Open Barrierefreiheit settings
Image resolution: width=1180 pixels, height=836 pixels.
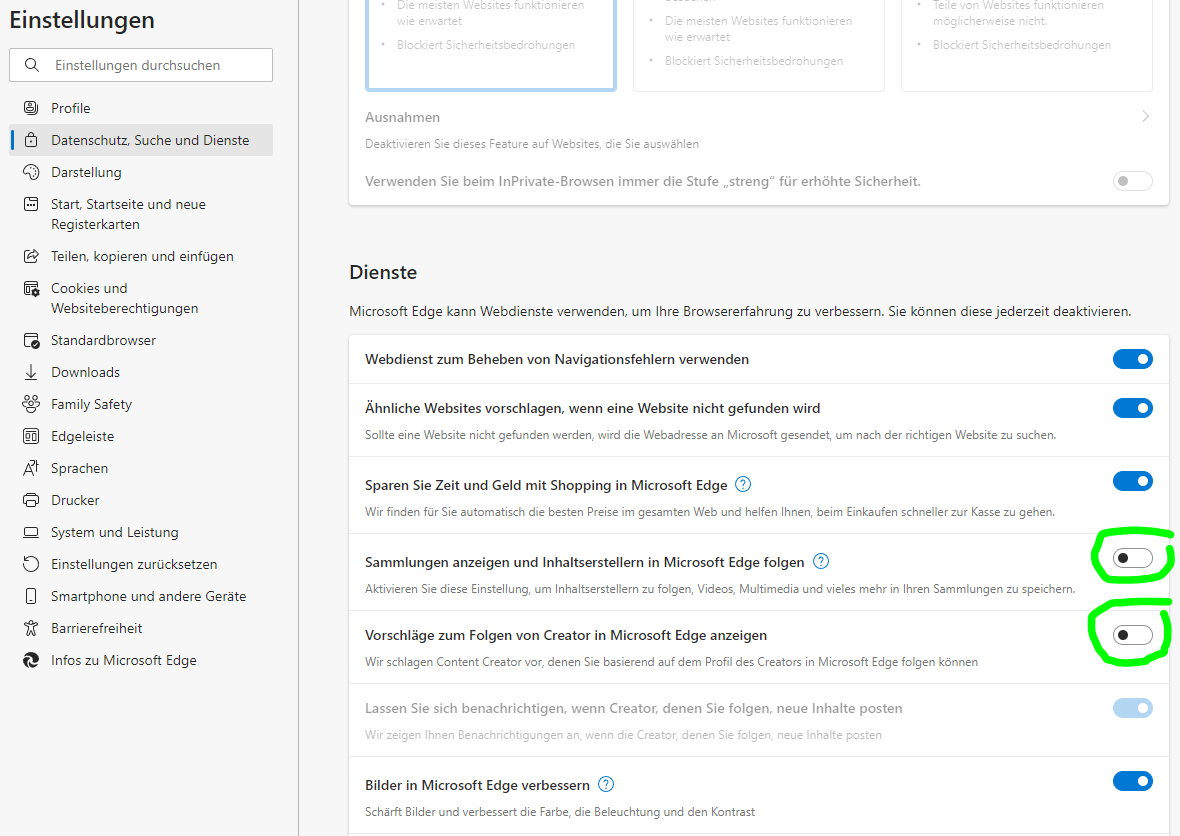tap(141, 628)
